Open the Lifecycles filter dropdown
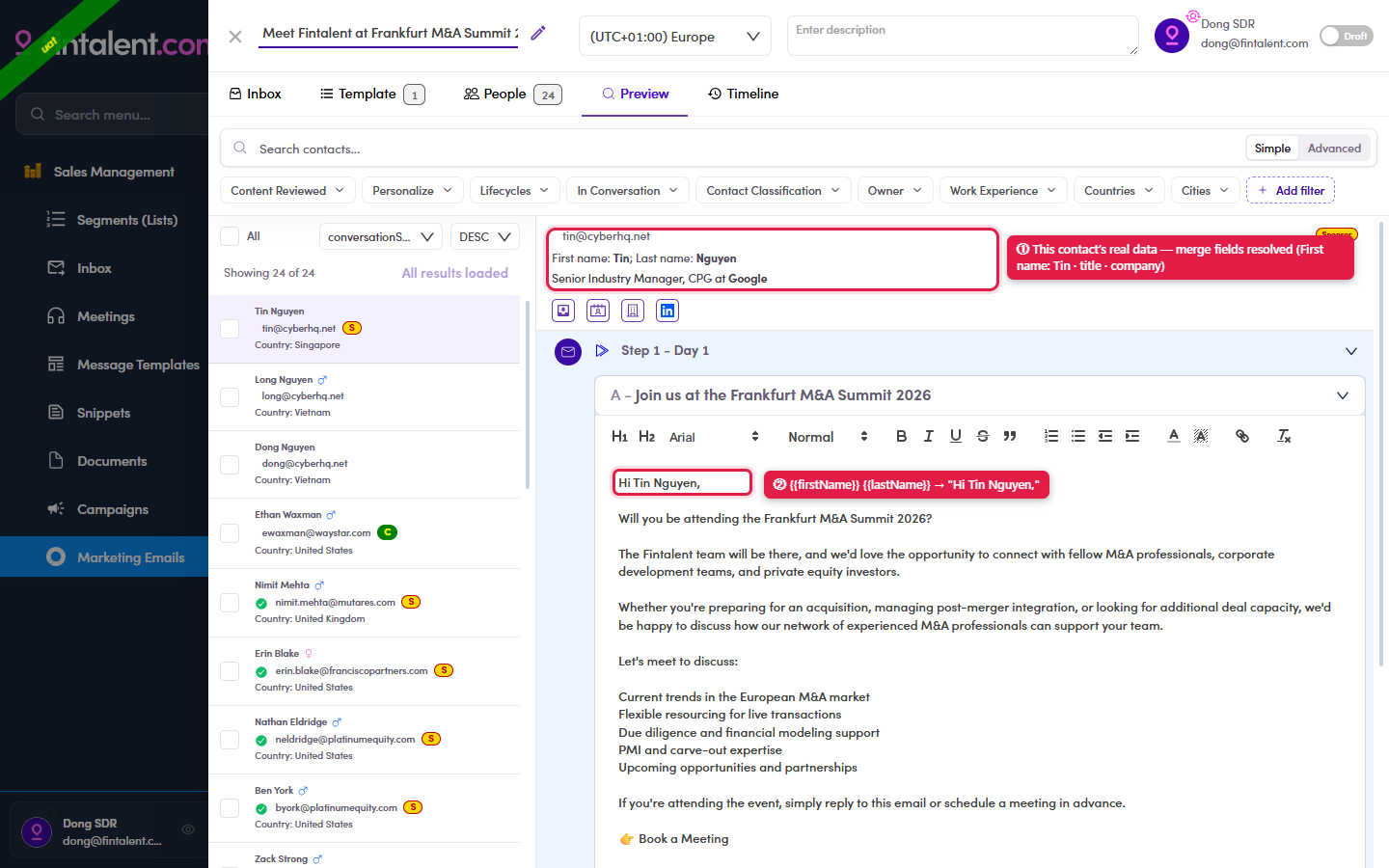This screenshot has width=1389, height=868. [x=515, y=191]
